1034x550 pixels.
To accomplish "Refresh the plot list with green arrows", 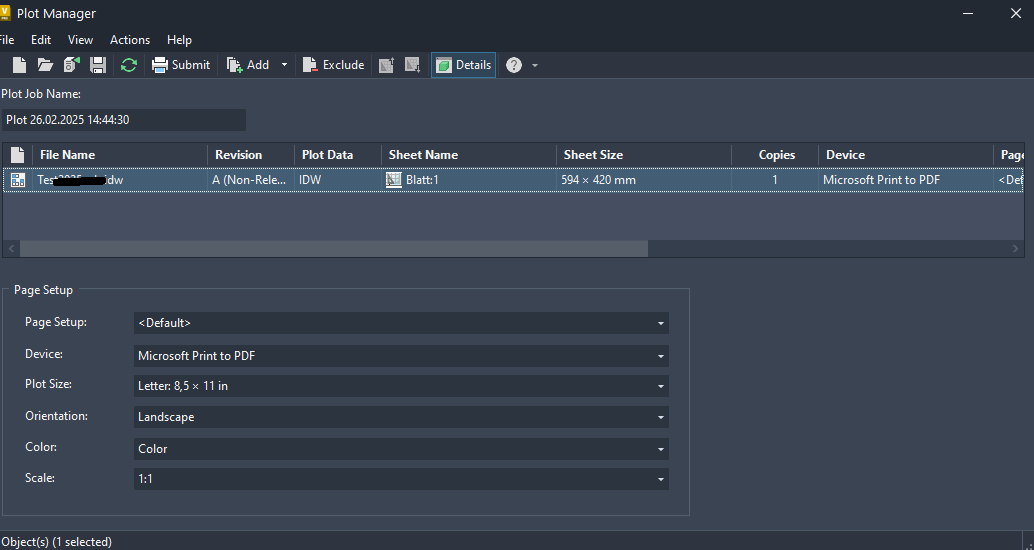I will click(x=129, y=65).
